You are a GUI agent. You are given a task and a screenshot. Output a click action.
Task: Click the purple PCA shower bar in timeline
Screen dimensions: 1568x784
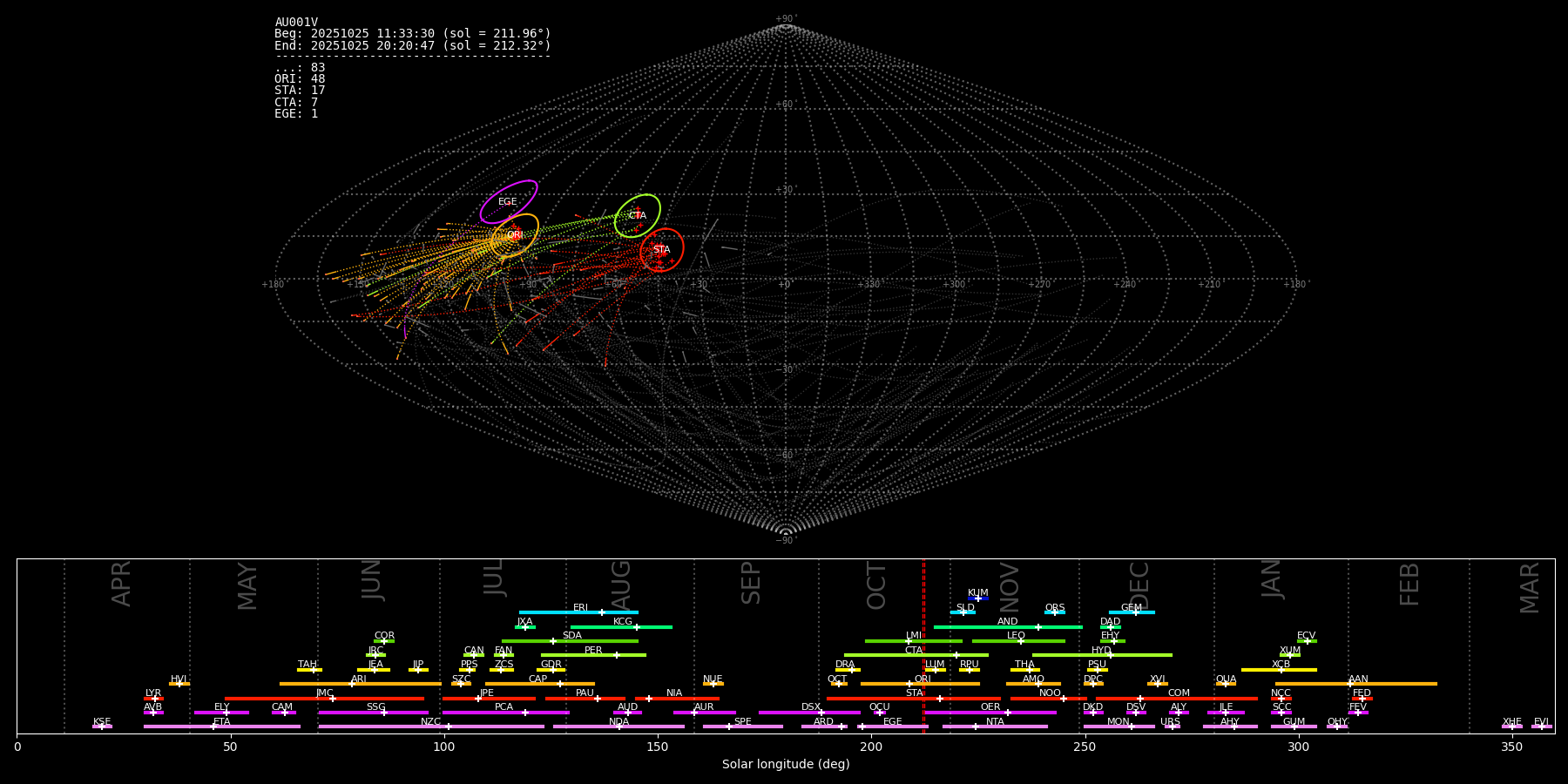[505, 713]
